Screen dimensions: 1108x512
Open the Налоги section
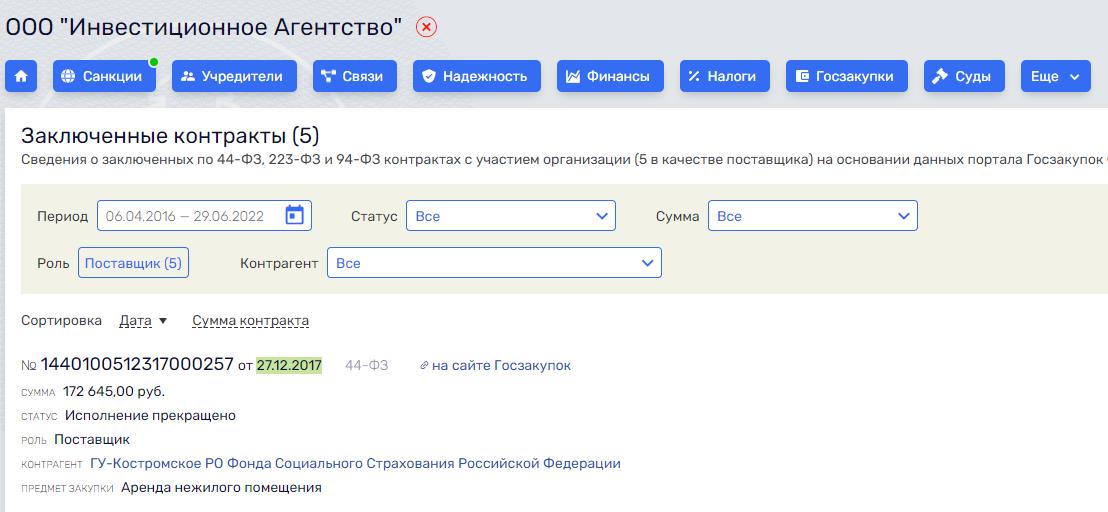tap(725, 76)
